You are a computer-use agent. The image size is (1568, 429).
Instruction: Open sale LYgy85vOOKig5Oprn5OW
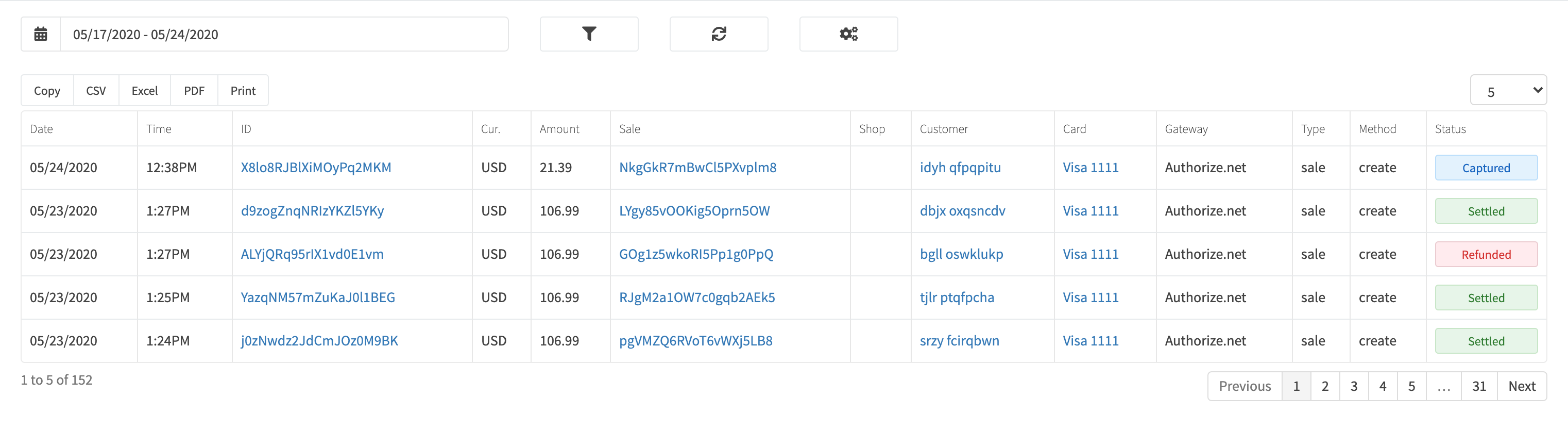(694, 211)
